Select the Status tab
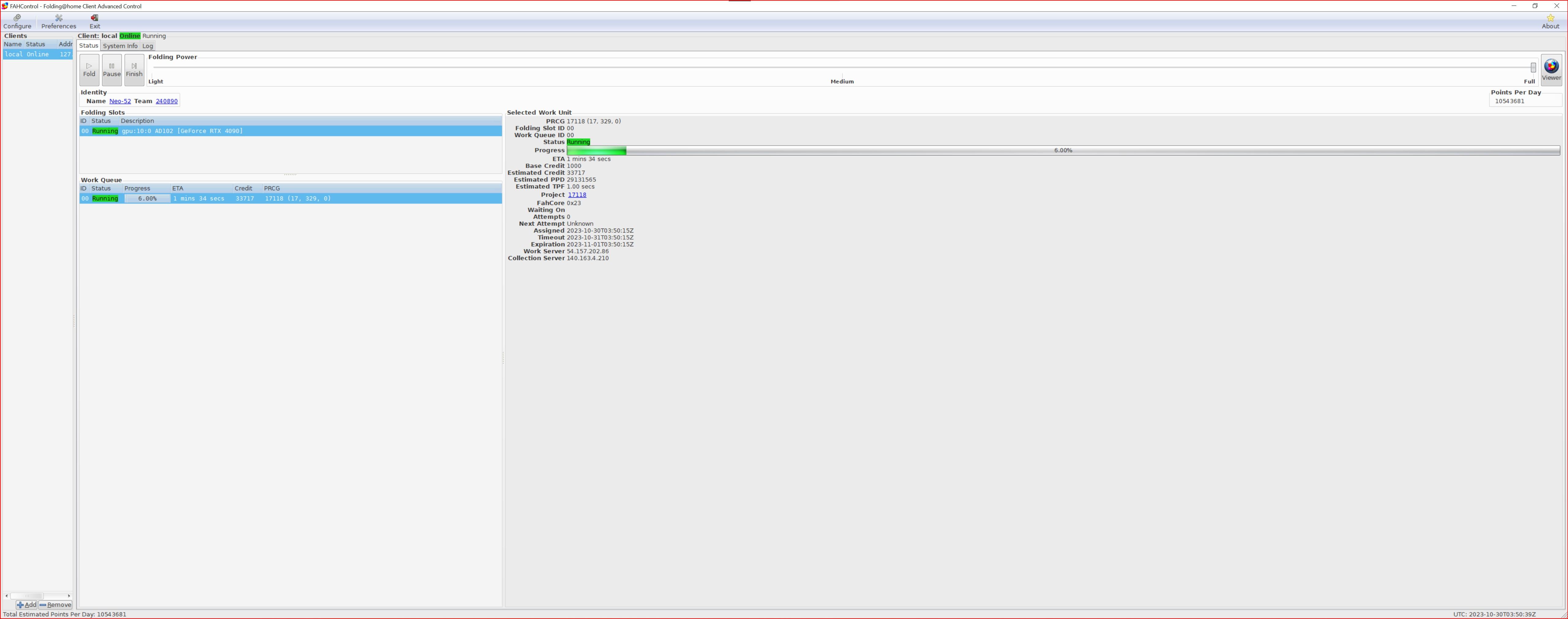 pos(88,46)
